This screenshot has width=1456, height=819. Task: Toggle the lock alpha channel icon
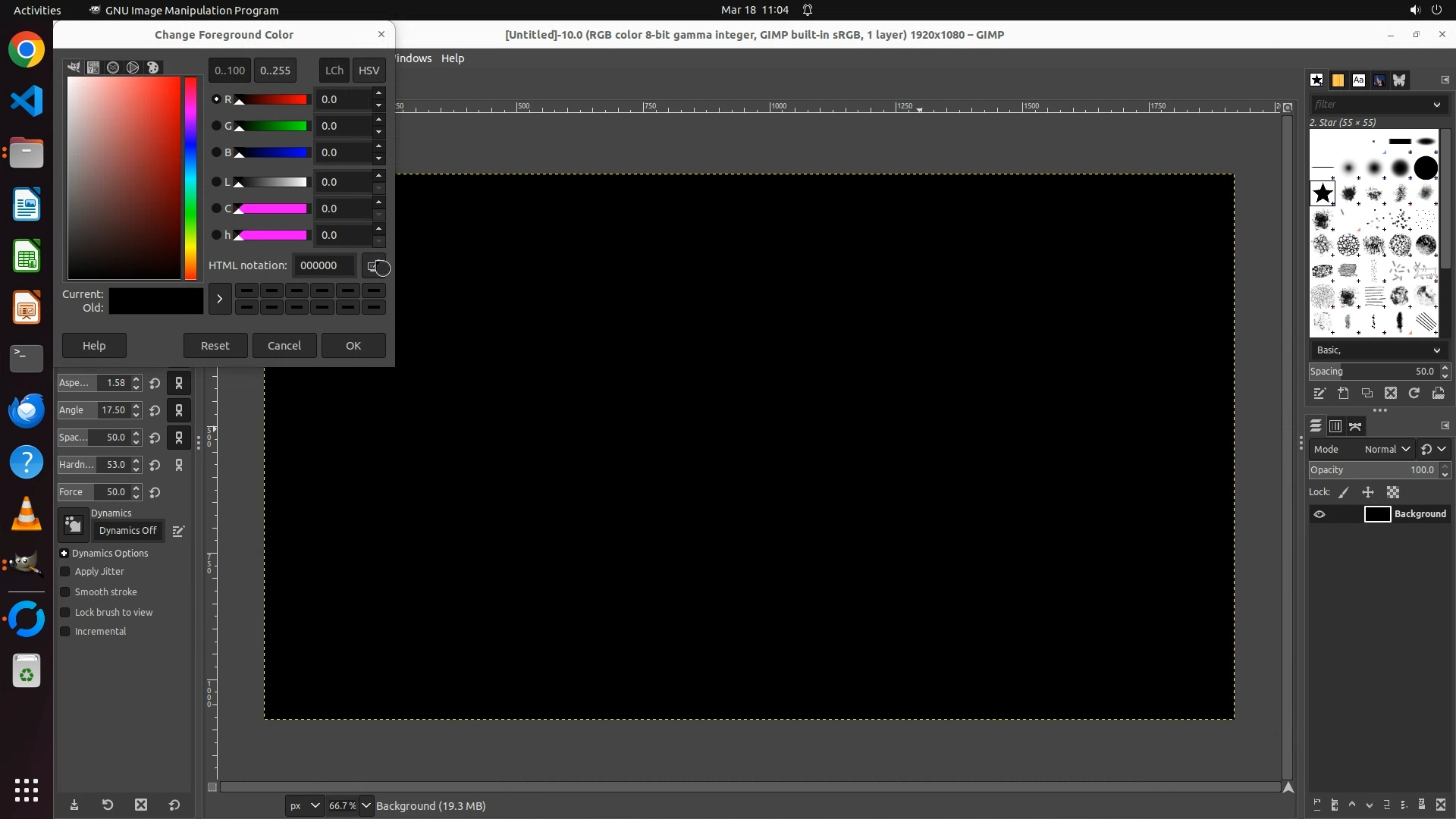[x=1393, y=492]
